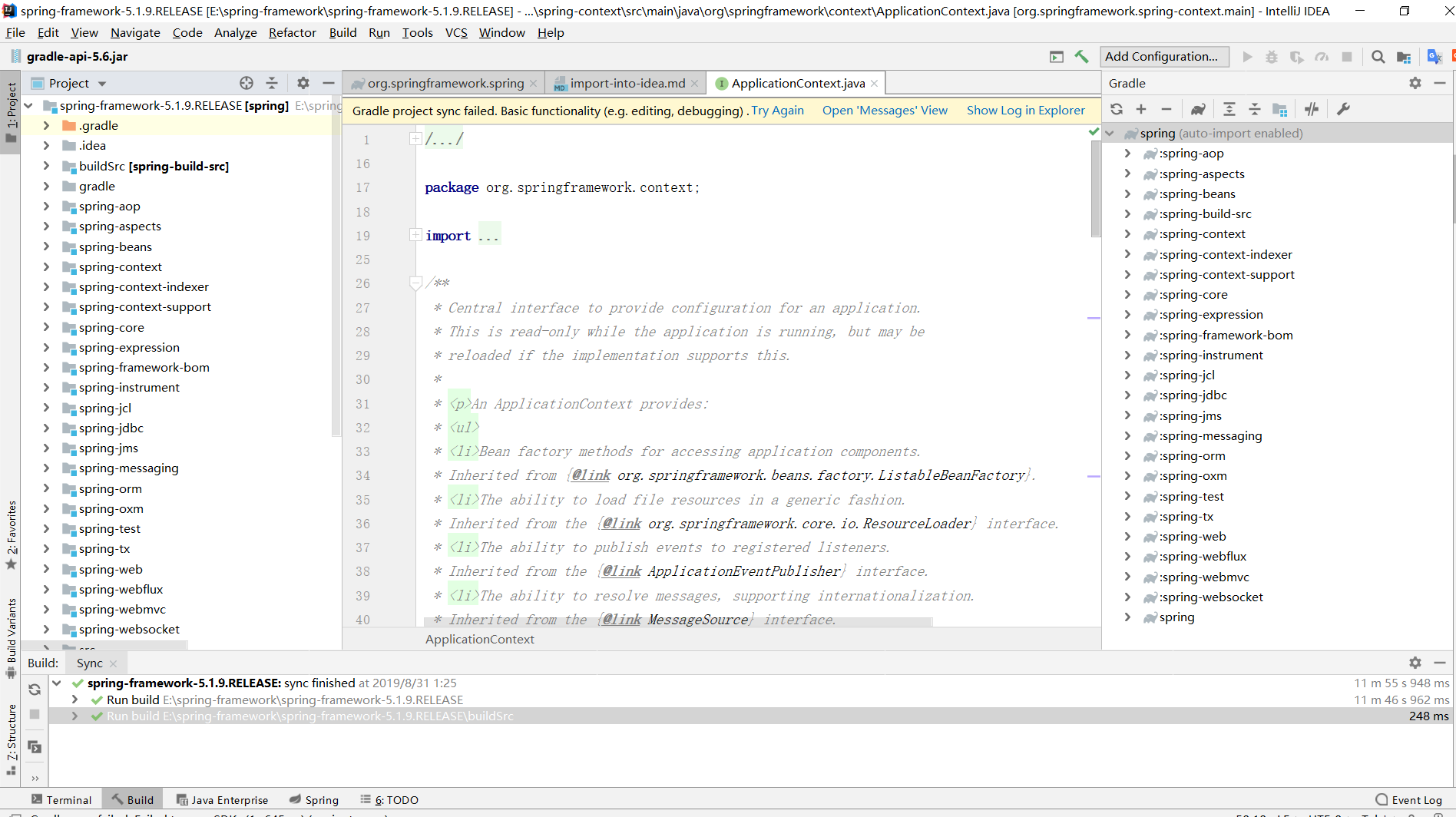Open Build panel gear settings
Image resolution: width=1456 pixels, height=817 pixels.
click(1415, 662)
